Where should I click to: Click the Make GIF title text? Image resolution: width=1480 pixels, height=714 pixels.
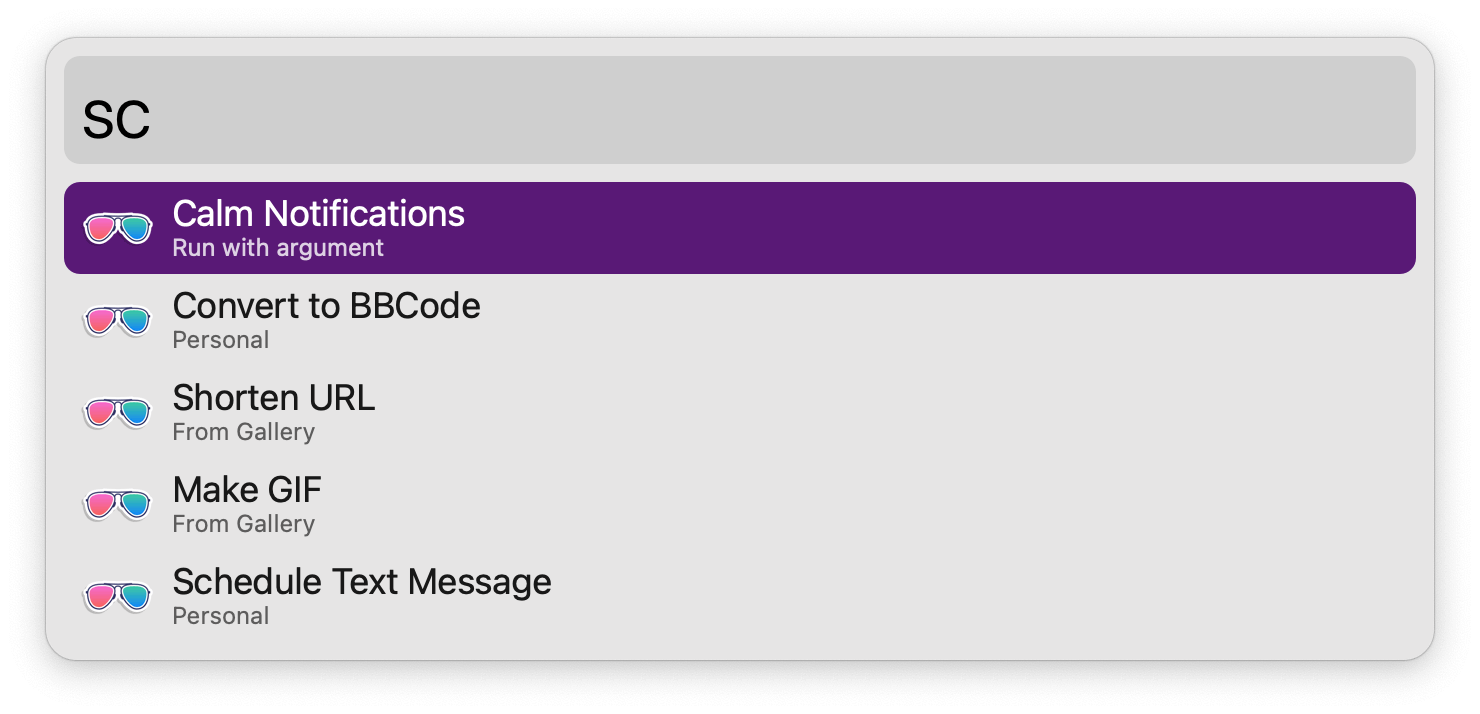pos(247,490)
